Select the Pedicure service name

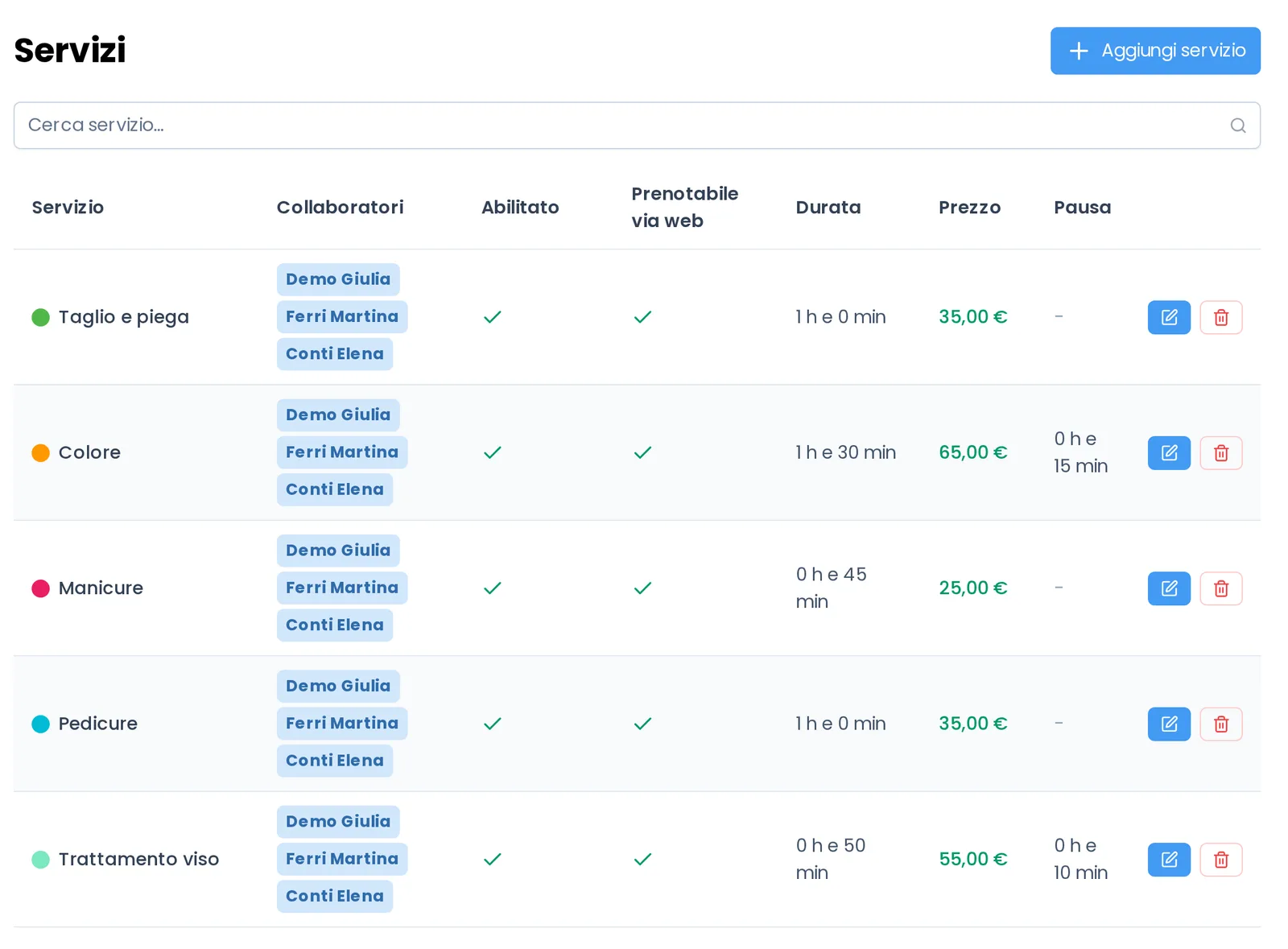(x=98, y=724)
